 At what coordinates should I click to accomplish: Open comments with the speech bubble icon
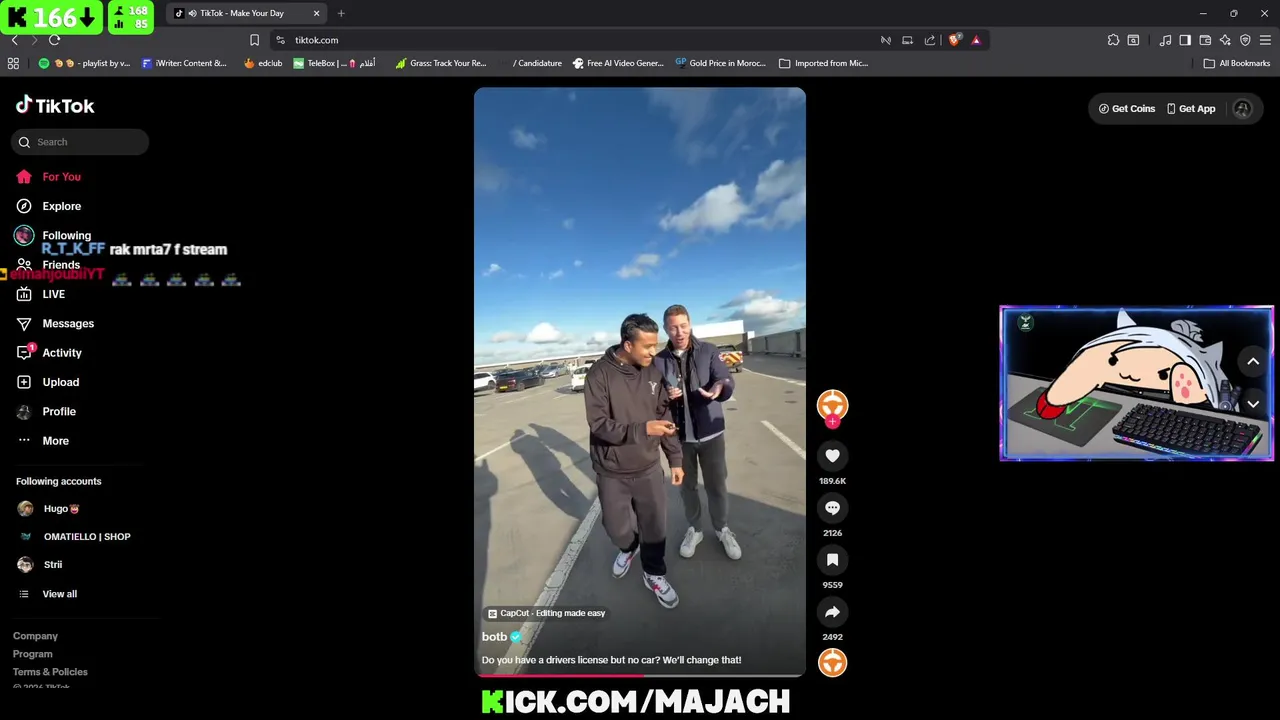click(832, 508)
